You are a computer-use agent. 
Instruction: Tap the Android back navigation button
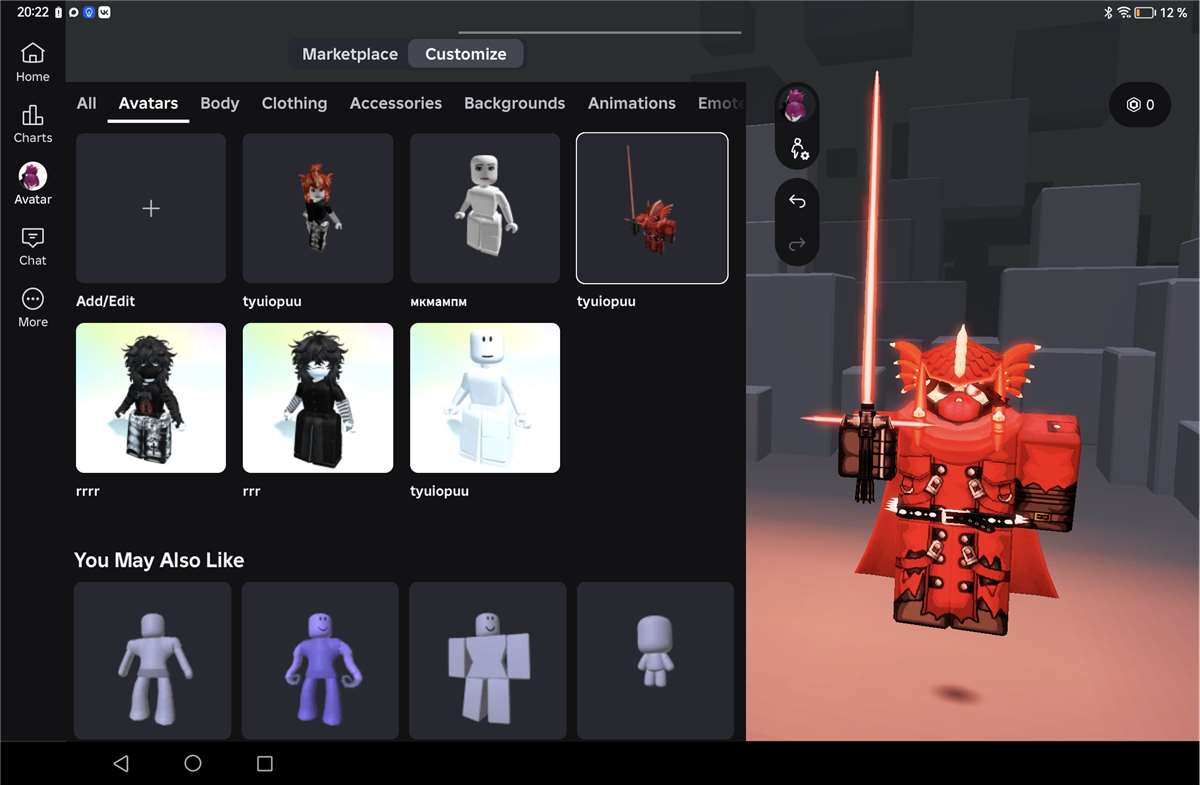121,763
